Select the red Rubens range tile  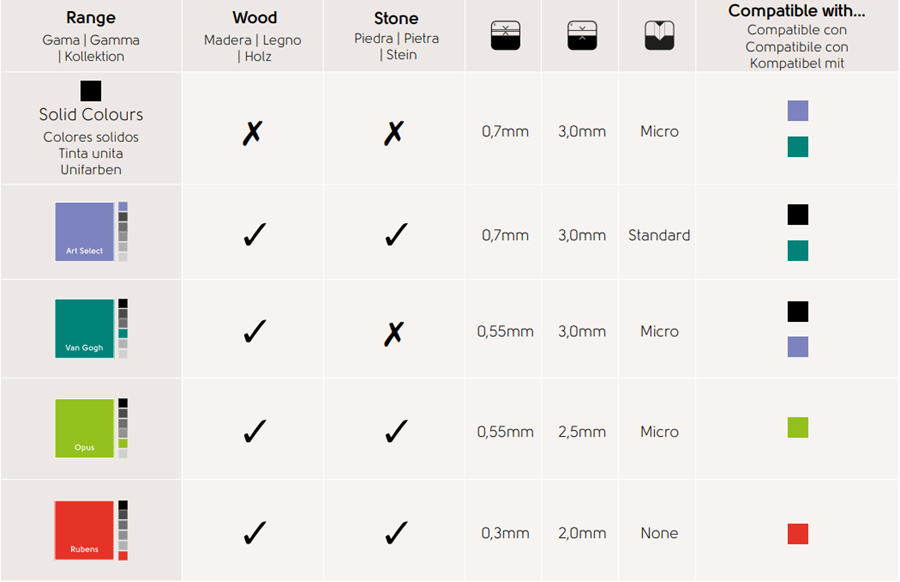pos(85,530)
